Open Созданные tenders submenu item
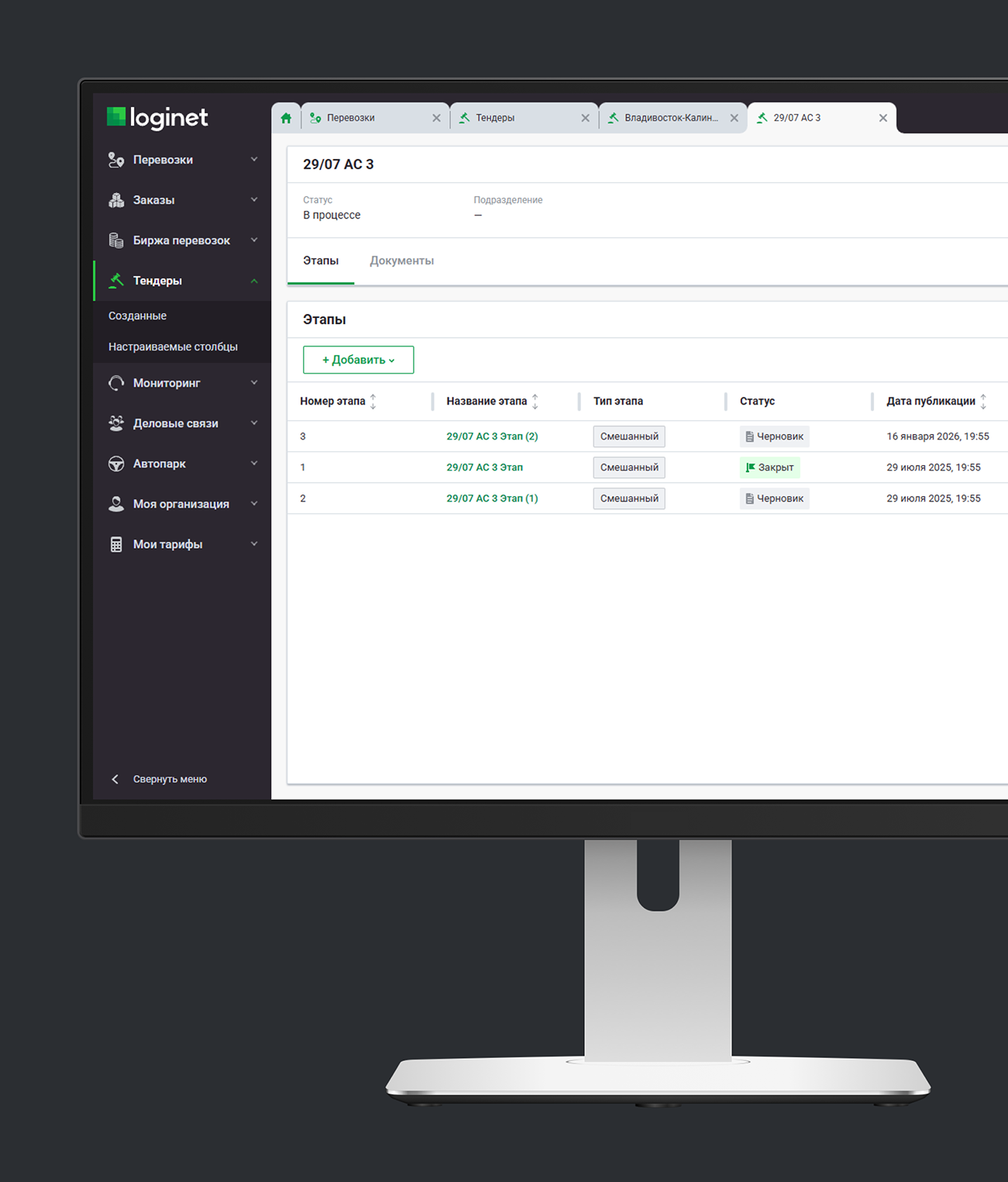Viewport: 1008px width, 1182px height. tap(137, 315)
